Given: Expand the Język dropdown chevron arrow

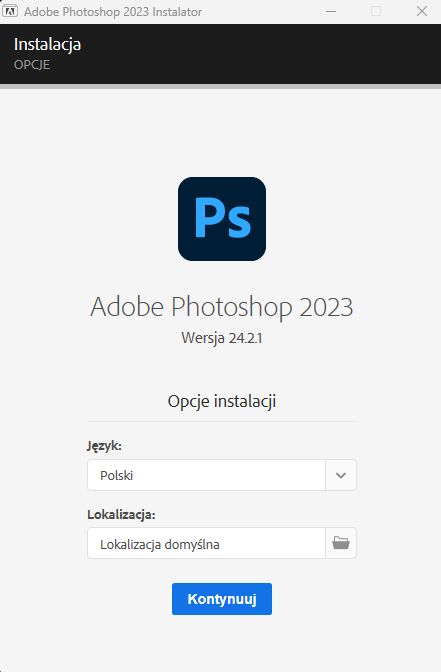Looking at the screenshot, I should pyautogui.click(x=341, y=475).
